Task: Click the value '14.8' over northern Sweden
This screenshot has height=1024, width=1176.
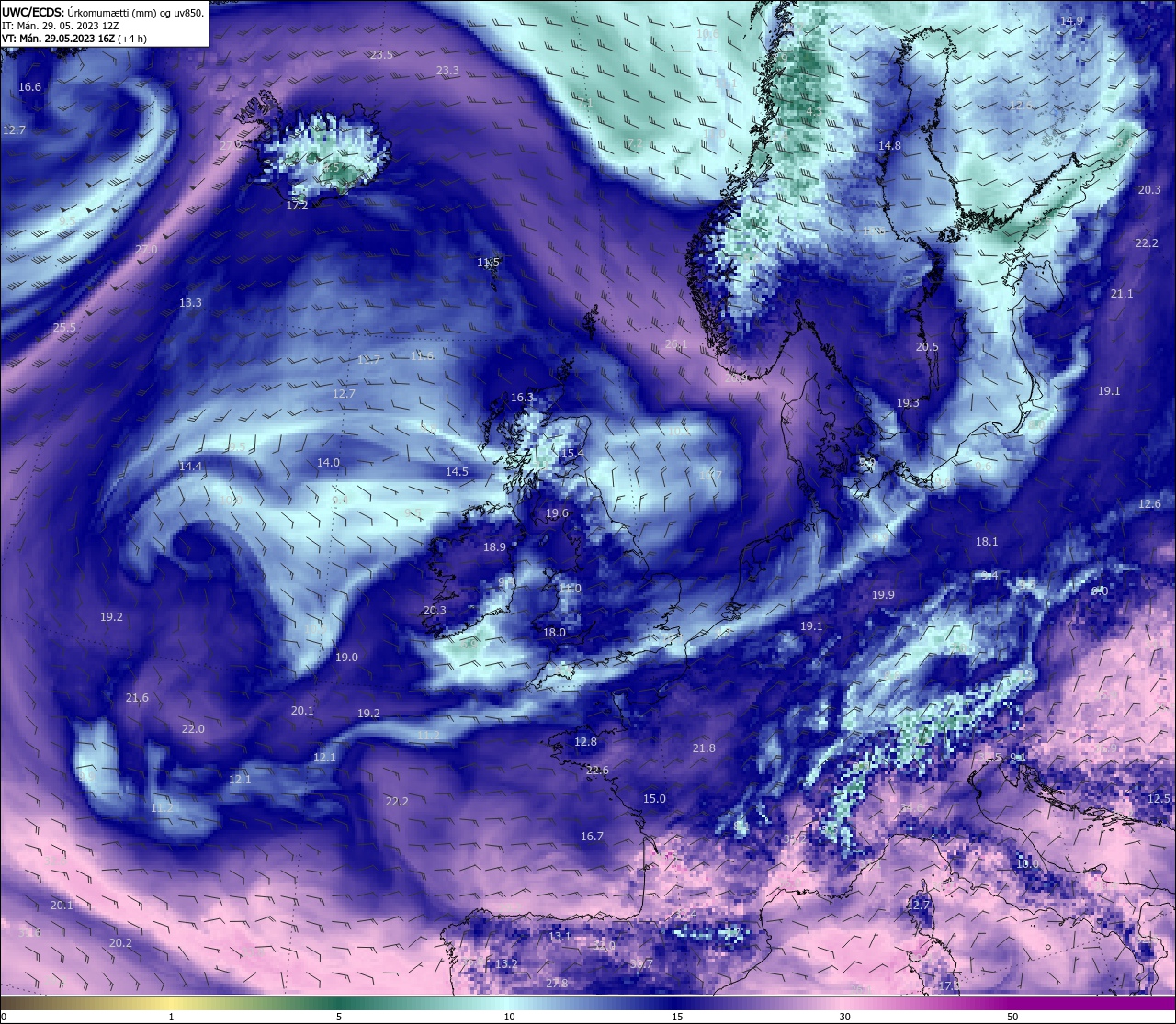Action: (x=889, y=146)
